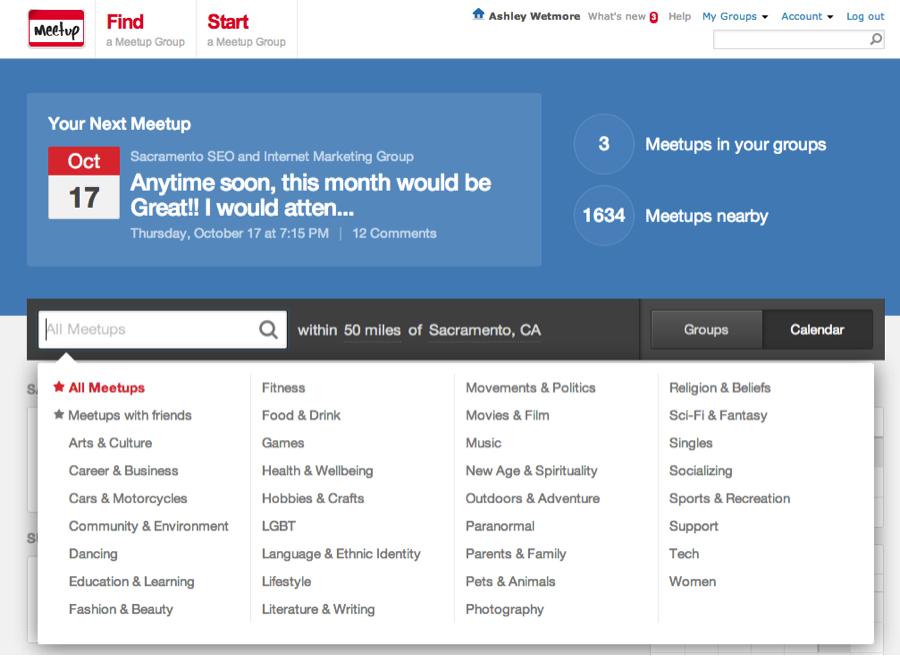The width and height of the screenshot is (900, 656).
Task: Pick the Games category
Action: coord(283,443)
